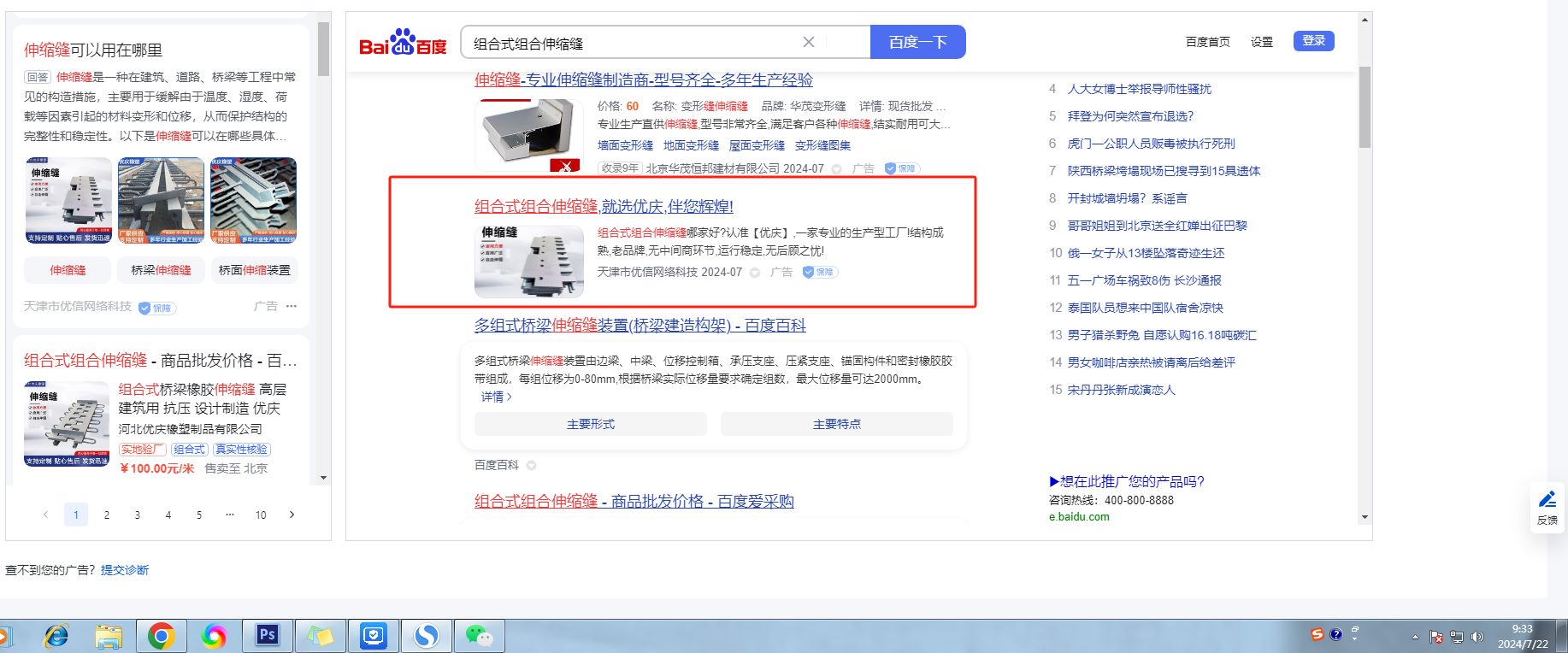Go to page 3 in pagination
The image size is (1568, 653).
click(x=138, y=515)
